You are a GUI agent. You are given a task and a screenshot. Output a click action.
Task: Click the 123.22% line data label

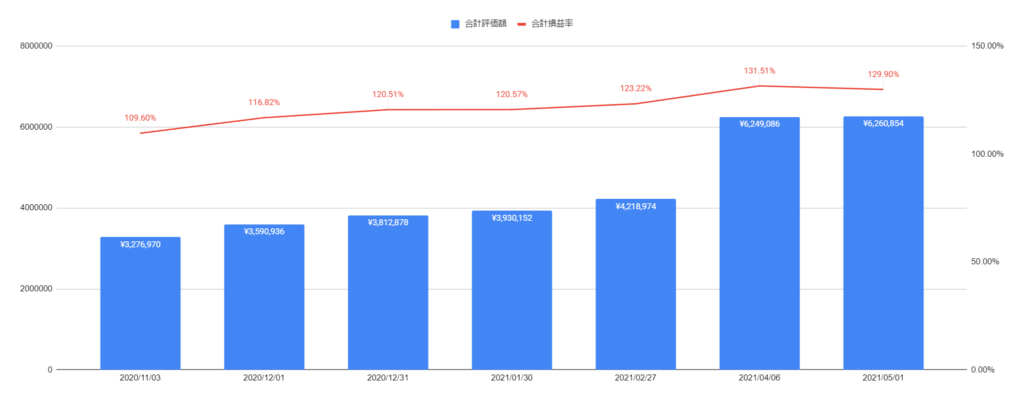click(635, 89)
